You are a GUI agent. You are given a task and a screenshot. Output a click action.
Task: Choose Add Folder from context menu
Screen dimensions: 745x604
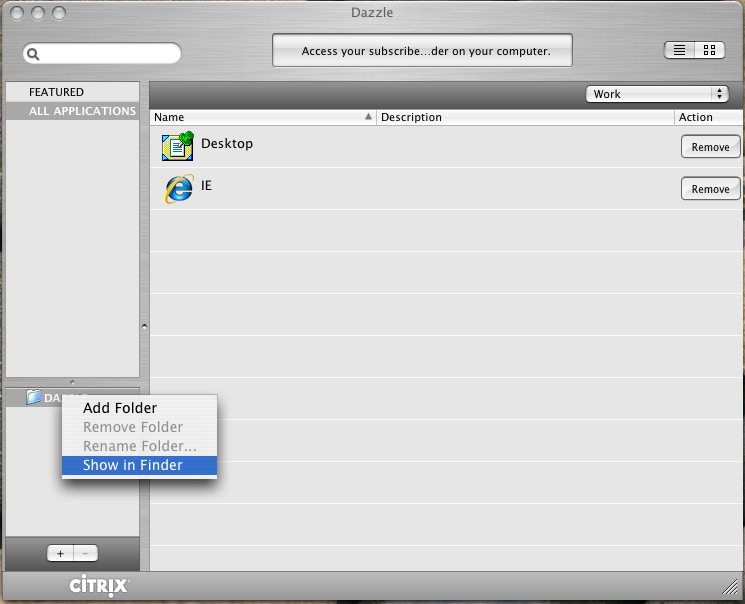point(120,408)
